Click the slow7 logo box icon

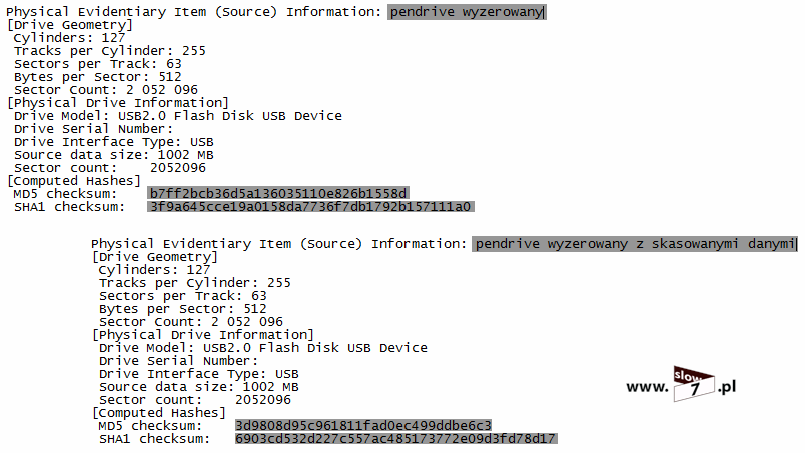coord(694,384)
